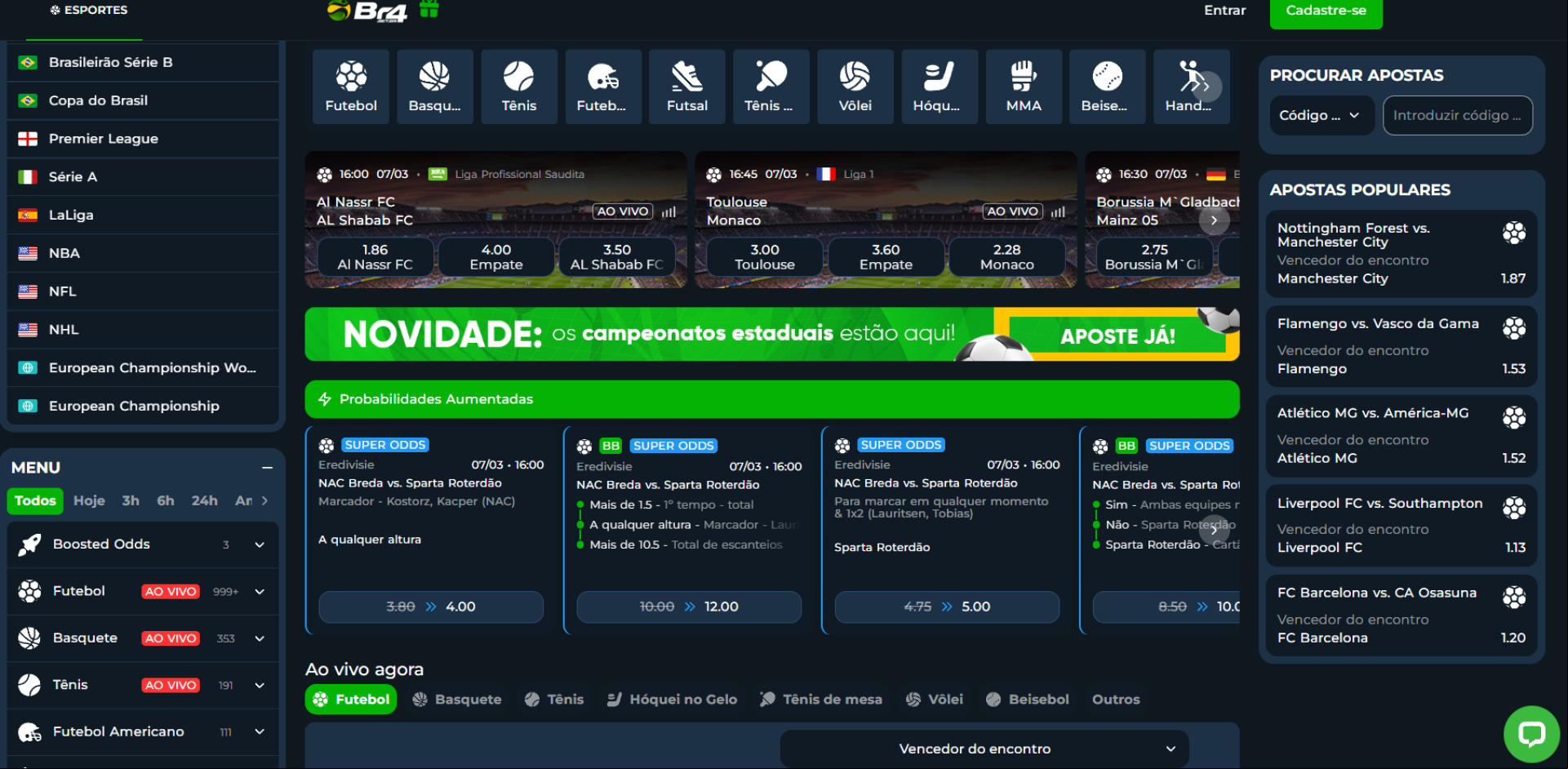The height and width of the screenshot is (769, 1568).
Task: Select 4.00 Empate odds for Al Nassr
Action: coord(496,257)
